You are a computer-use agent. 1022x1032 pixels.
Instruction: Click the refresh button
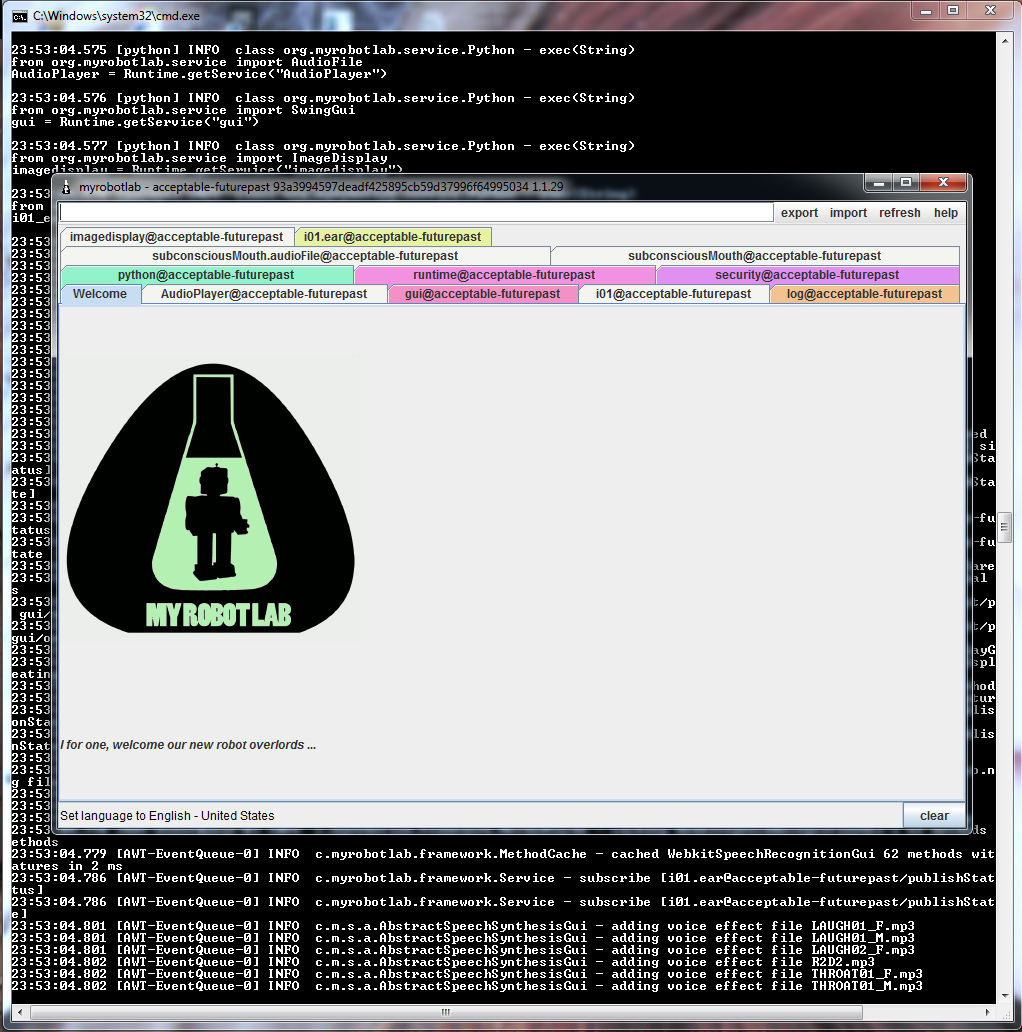pyautogui.click(x=900, y=213)
